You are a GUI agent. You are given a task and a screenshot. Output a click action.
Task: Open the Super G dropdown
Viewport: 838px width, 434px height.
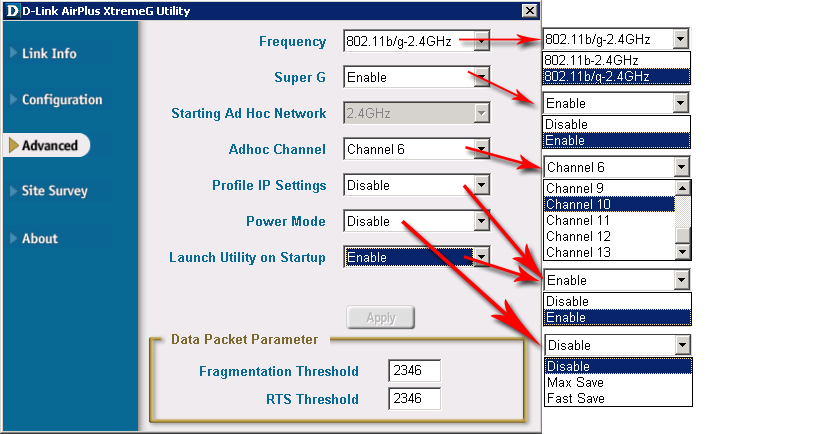(x=482, y=77)
